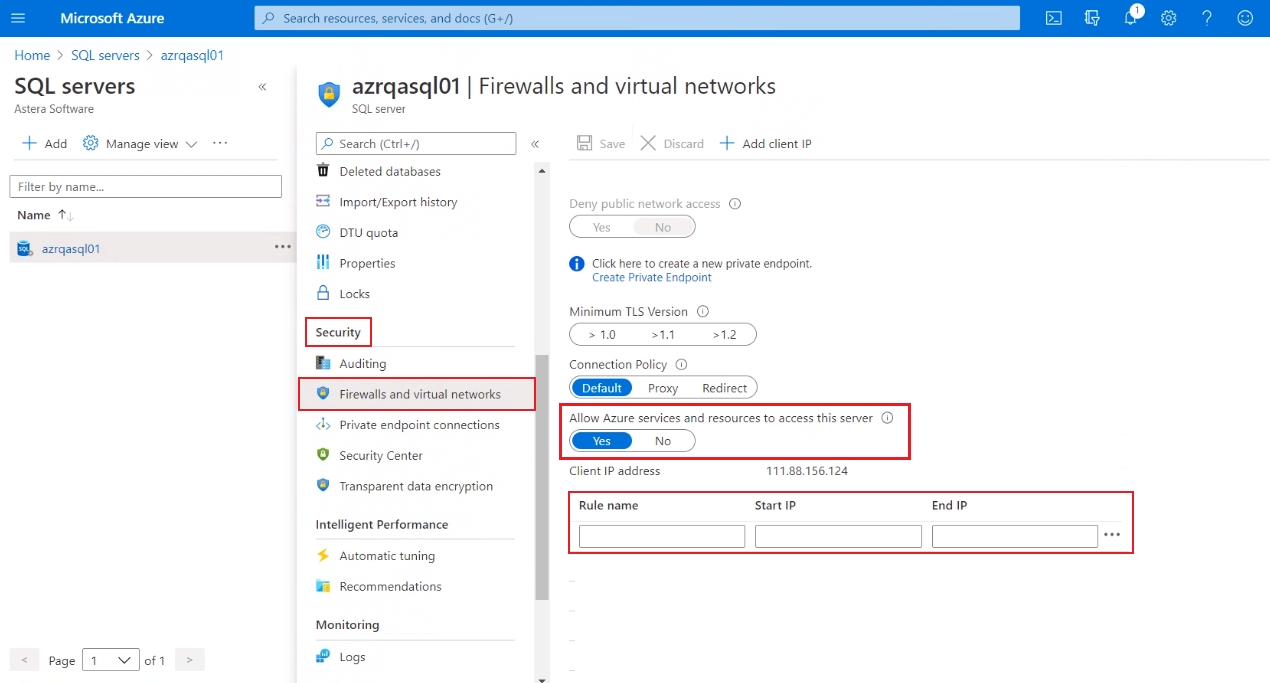Select minimum TLS version >1.0

click(602, 334)
